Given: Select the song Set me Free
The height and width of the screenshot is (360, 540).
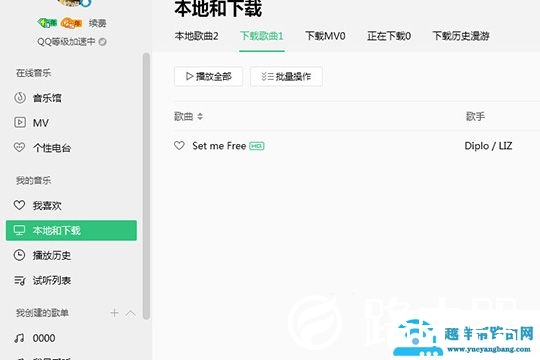Looking at the screenshot, I should point(219,146).
